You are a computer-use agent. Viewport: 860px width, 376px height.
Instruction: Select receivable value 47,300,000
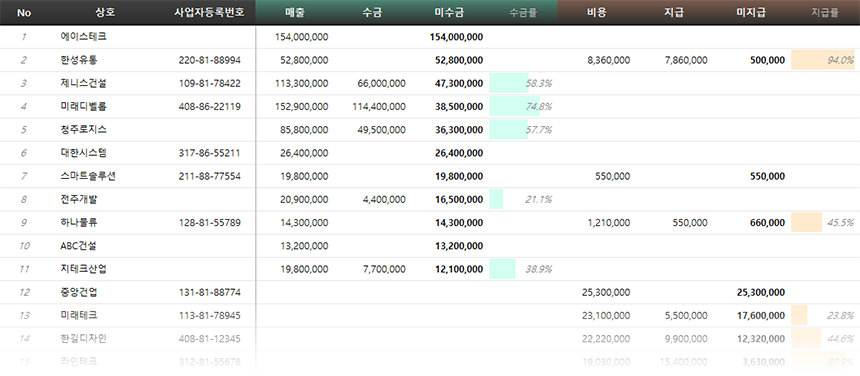pos(460,83)
